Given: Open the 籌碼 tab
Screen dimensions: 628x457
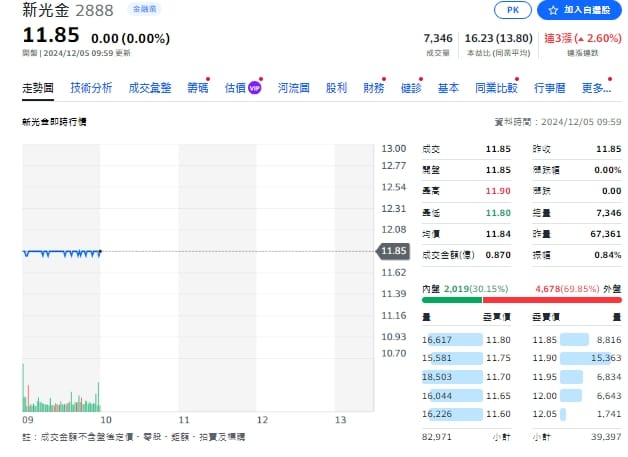Looking at the screenshot, I should tap(198, 88).
